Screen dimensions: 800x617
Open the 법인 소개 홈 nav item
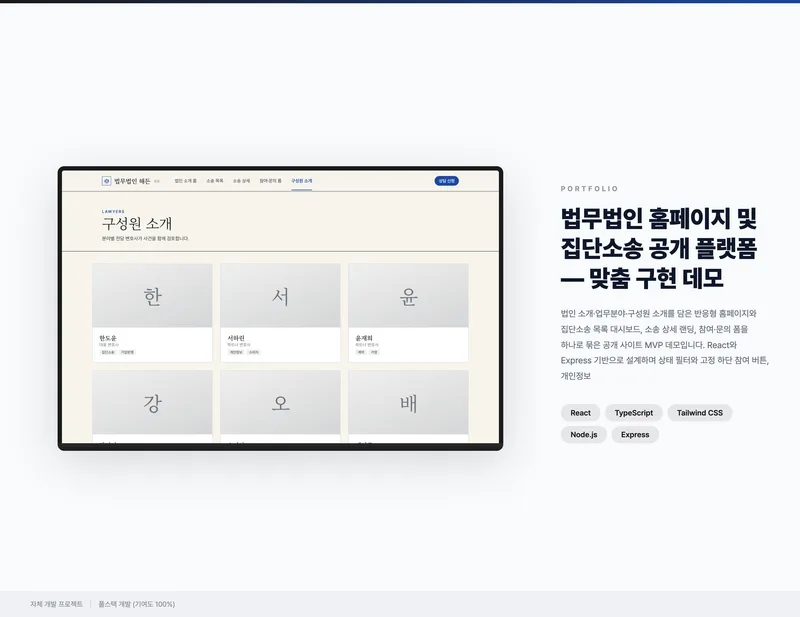point(185,181)
